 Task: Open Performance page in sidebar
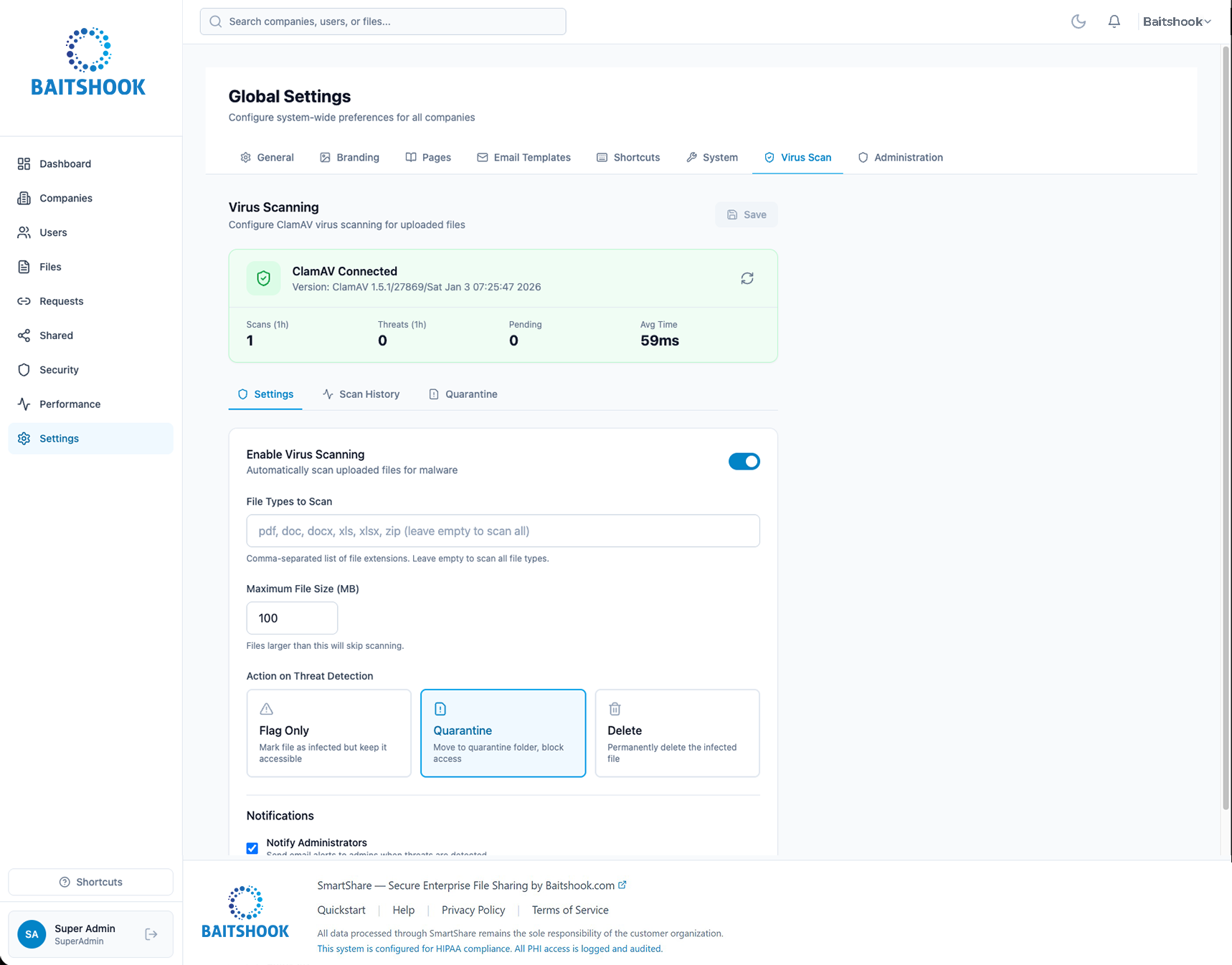click(70, 404)
